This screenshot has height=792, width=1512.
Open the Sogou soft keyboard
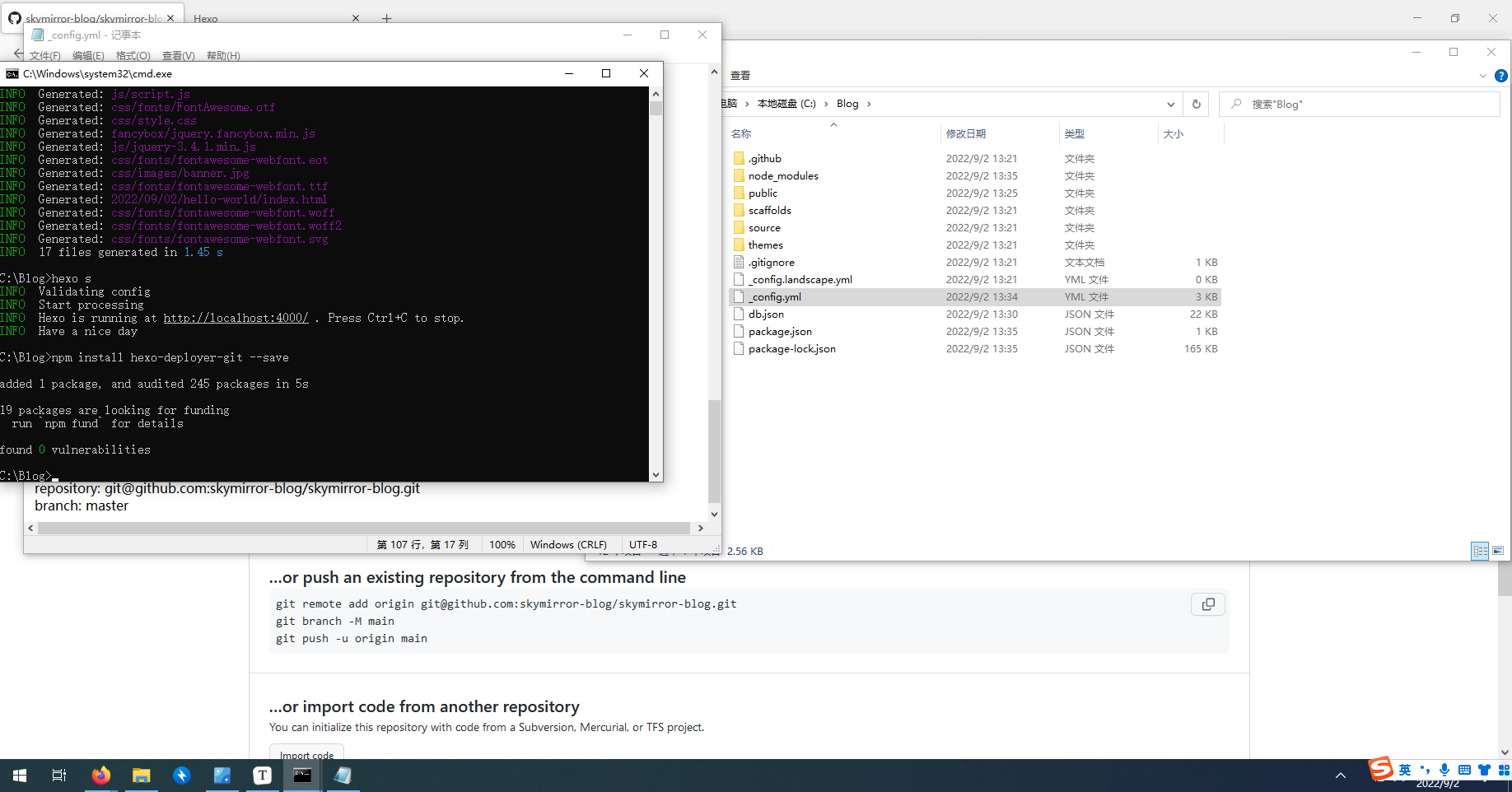[x=1464, y=770]
